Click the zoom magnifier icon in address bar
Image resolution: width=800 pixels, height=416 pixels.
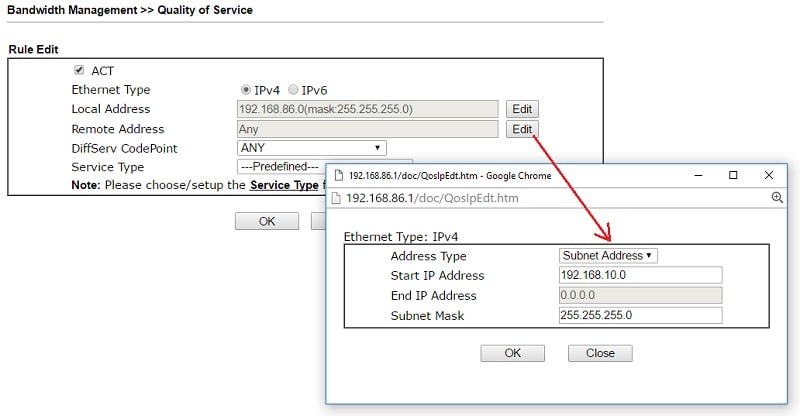pyautogui.click(x=777, y=198)
